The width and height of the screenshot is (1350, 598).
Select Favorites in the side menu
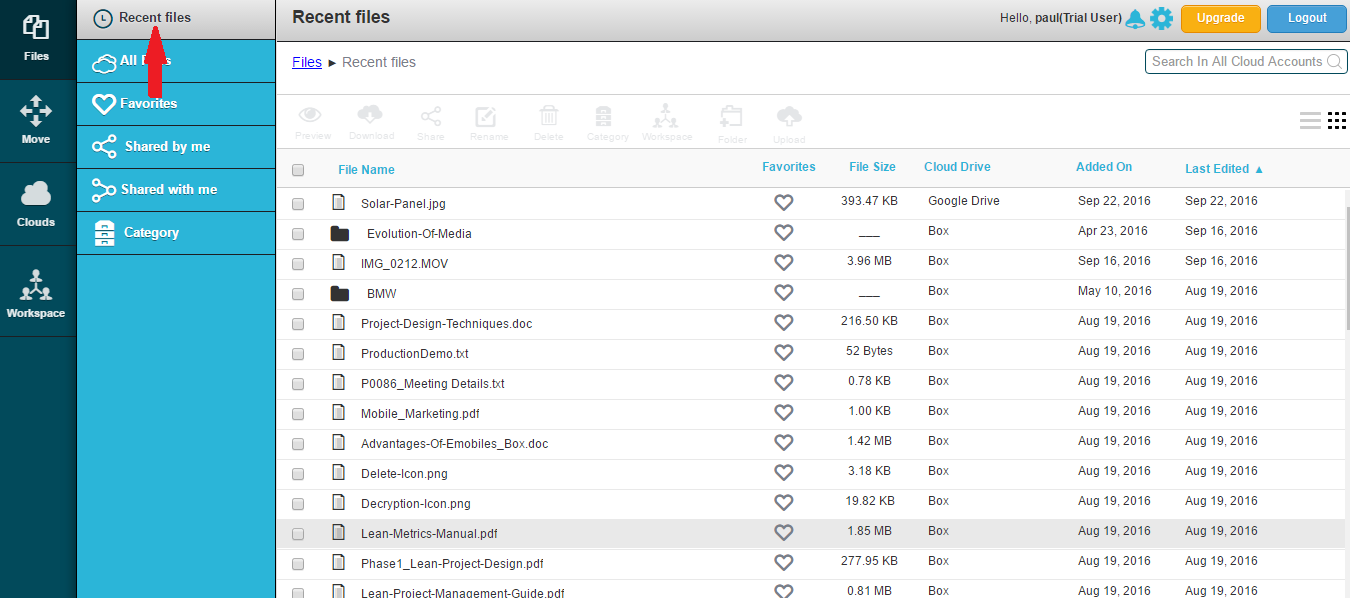coord(148,103)
